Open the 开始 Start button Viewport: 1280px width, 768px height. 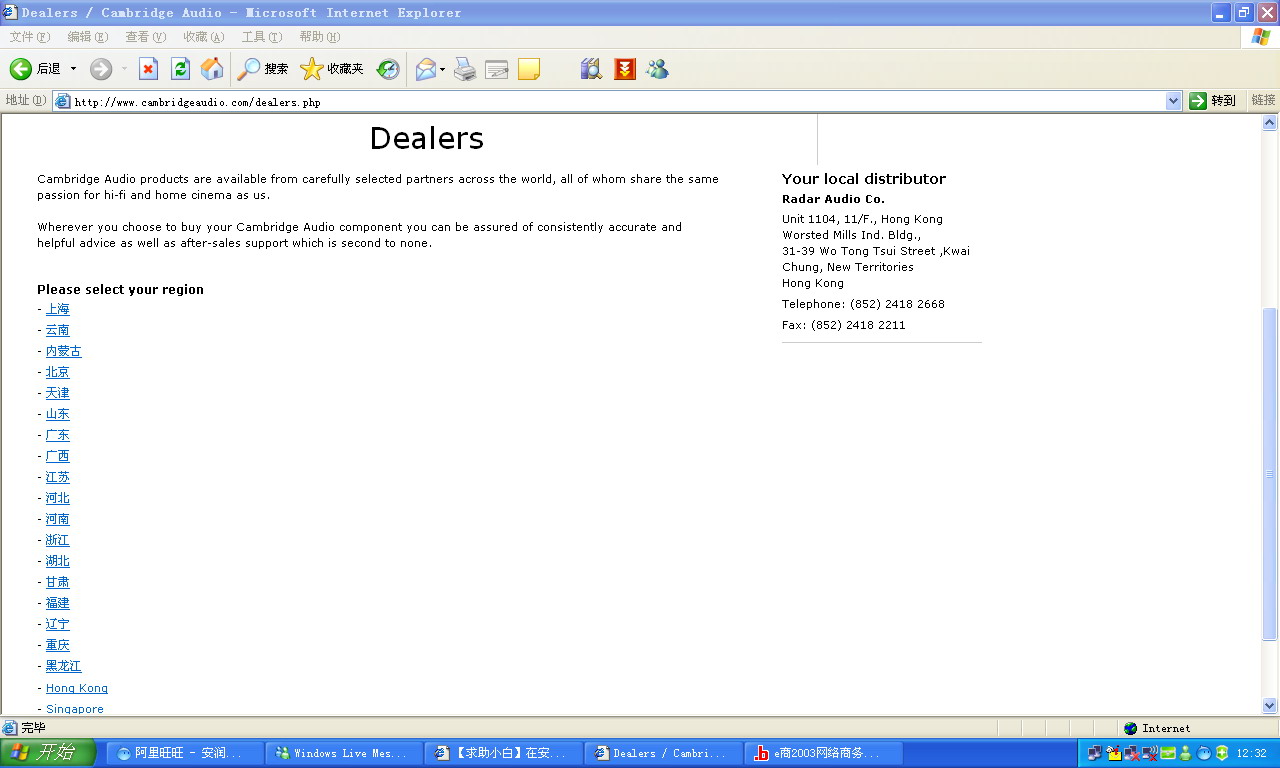47,753
